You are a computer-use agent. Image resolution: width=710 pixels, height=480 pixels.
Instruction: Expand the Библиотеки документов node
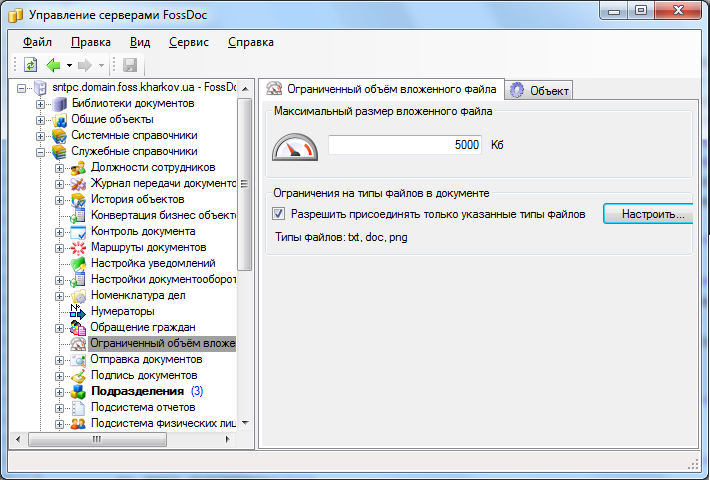pyautogui.click(x=40, y=104)
